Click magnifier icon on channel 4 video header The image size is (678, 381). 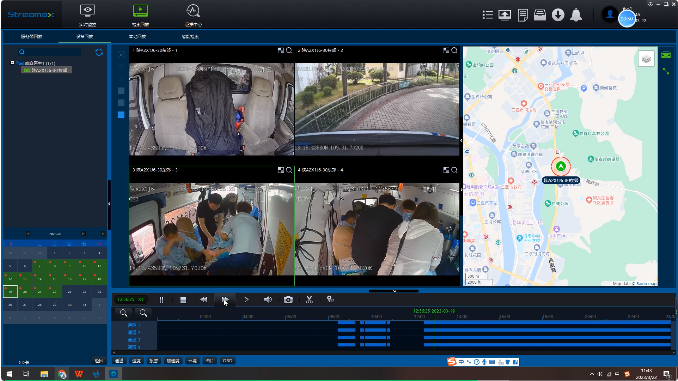(454, 170)
